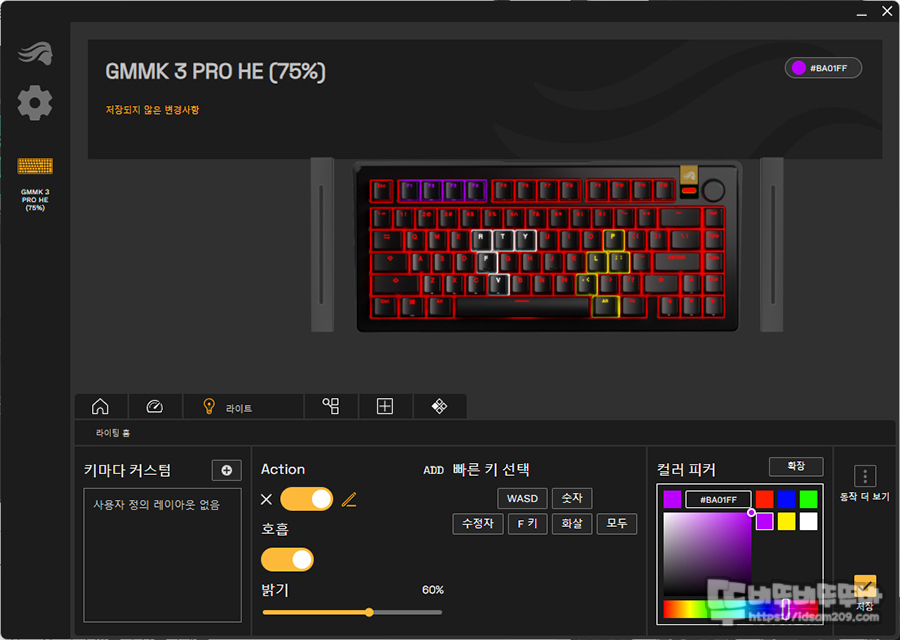Add a new per-key custom layout

(227, 470)
